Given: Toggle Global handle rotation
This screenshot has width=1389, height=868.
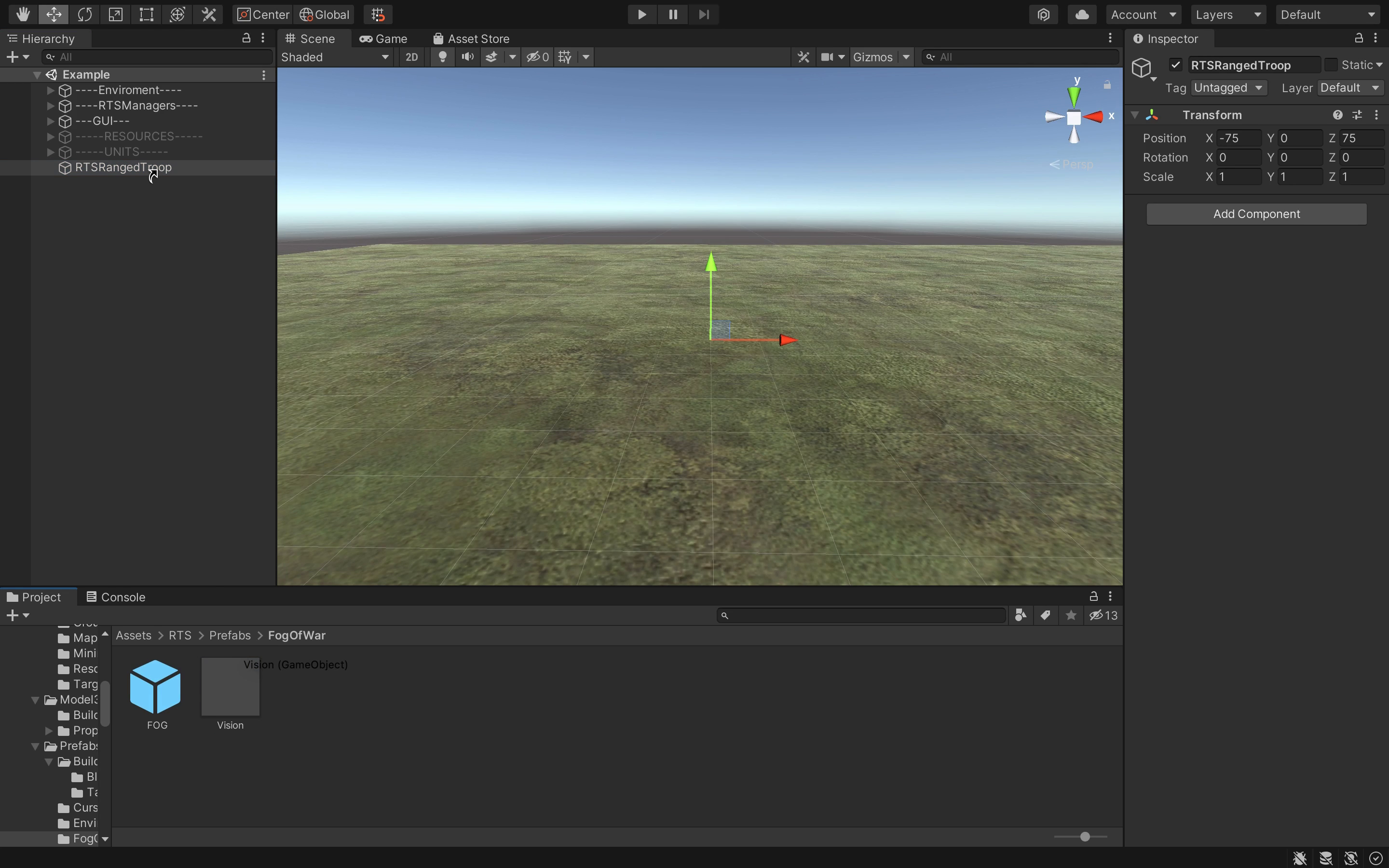Looking at the screenshot, I should (x=324, y=14).
